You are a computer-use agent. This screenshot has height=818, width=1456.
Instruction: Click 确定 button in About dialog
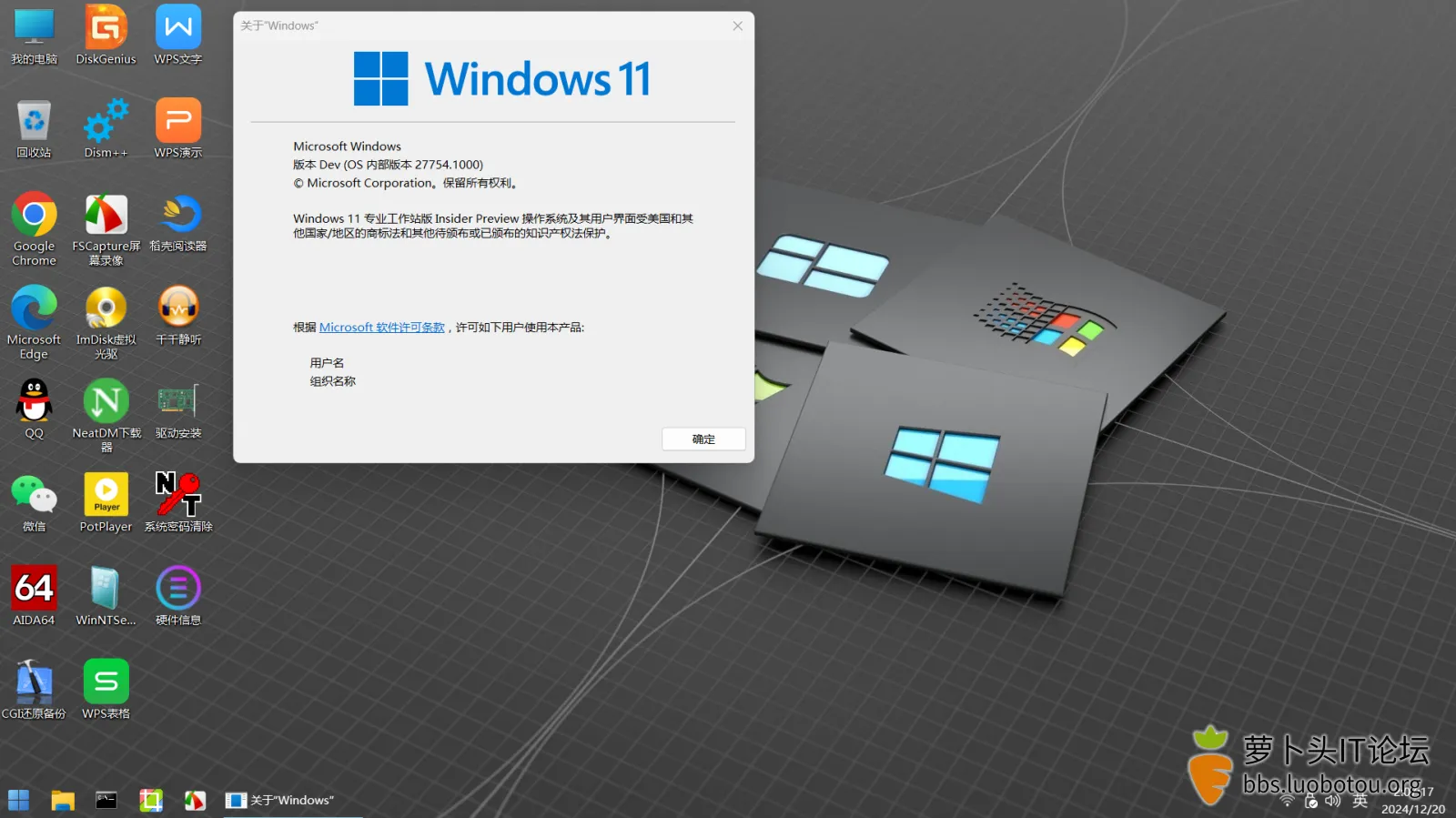pos(703,439)
